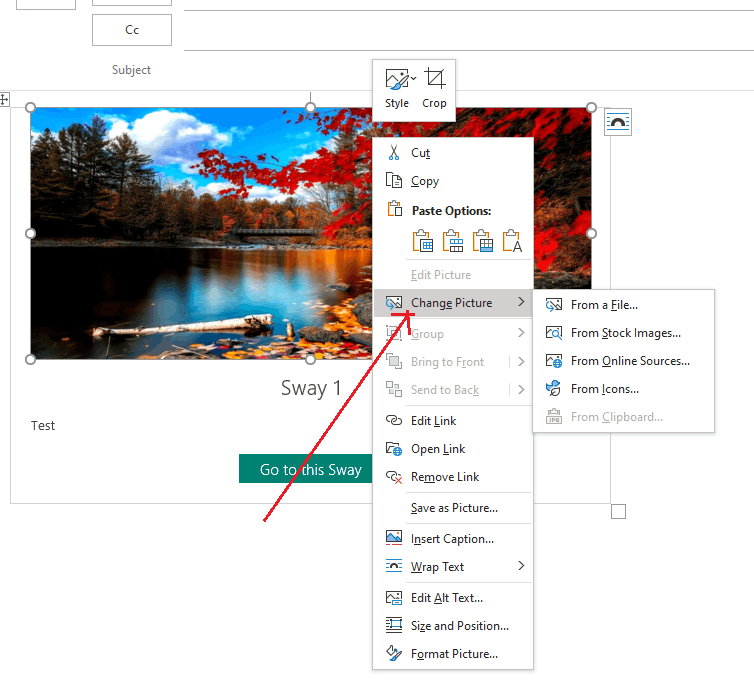Image resolution: width=754 pixels, height=689 pixels.
Task: Click into the Cc recipients field
Action: pos(469,31)
